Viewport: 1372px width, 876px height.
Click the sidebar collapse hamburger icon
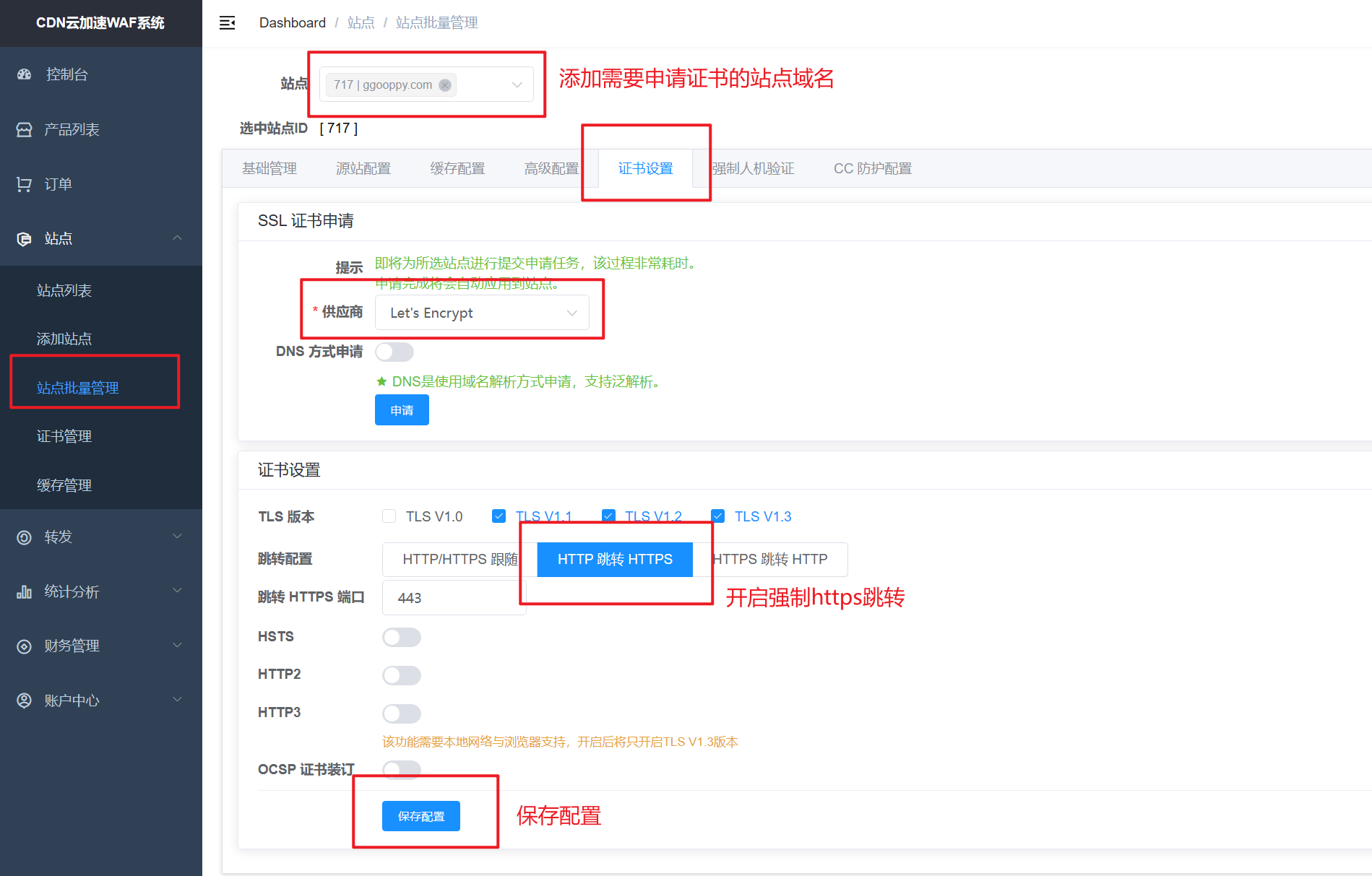click(227, 23)
